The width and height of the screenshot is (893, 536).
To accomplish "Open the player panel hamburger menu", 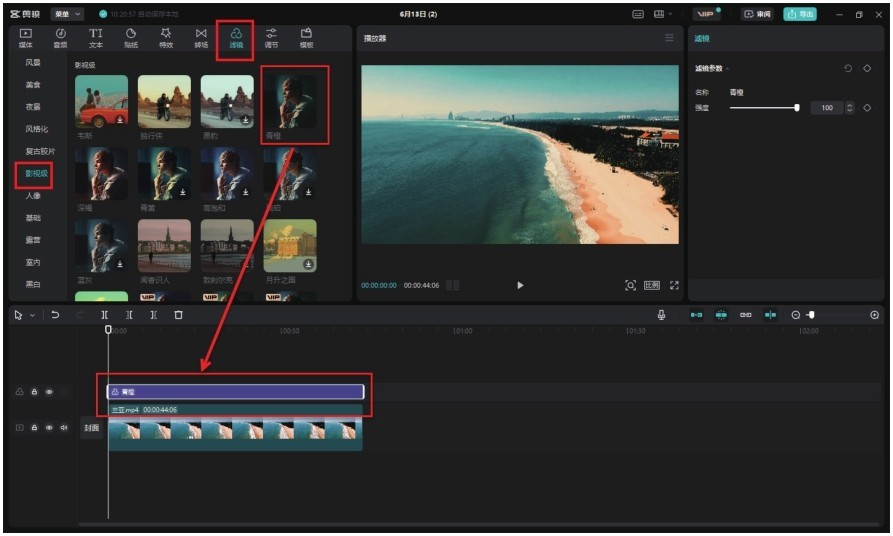I will point(669,38).
